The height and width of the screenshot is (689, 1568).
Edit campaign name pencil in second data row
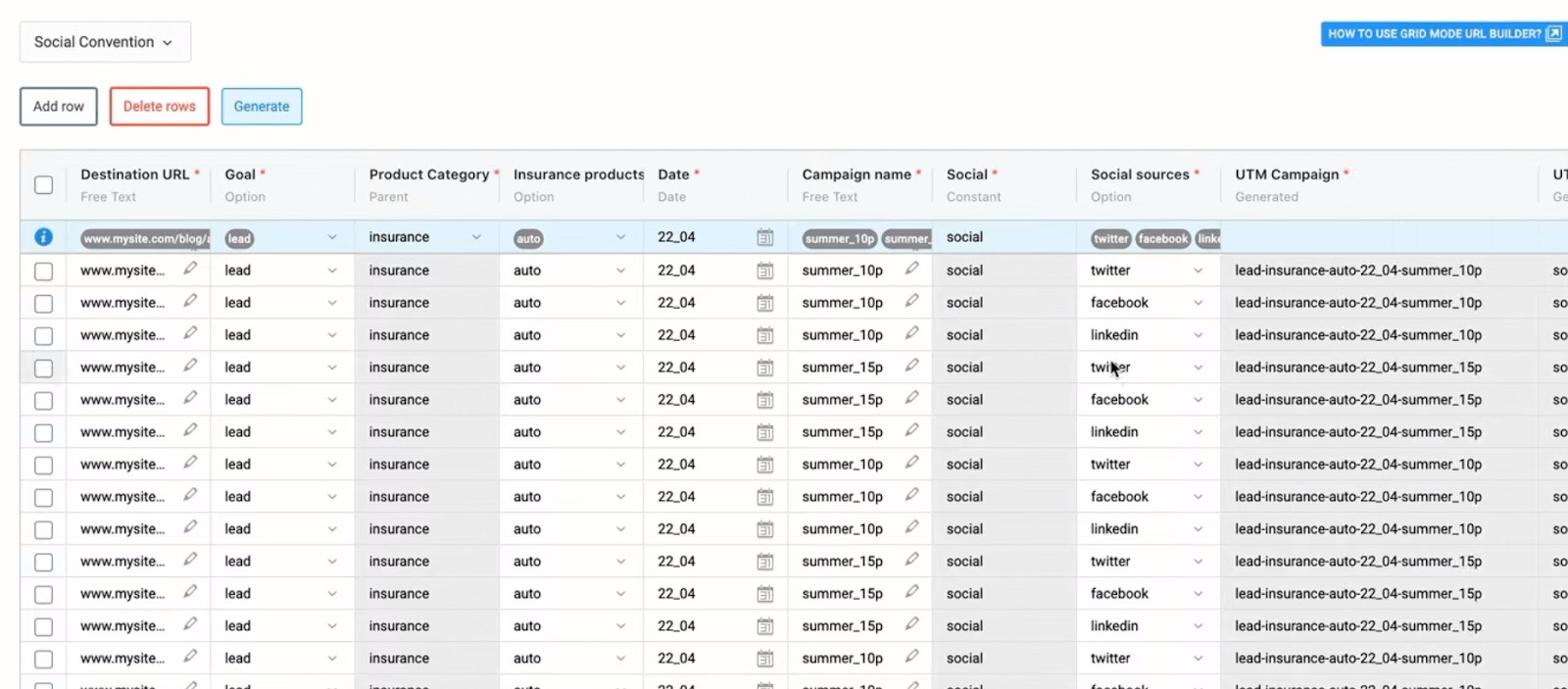tap(911, 301)
